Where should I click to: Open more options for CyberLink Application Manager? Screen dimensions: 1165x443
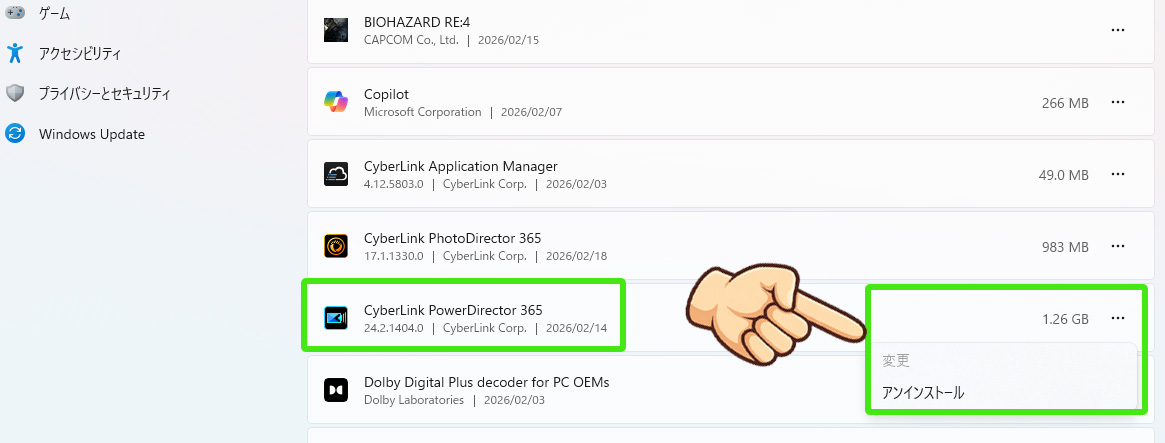tap(1118, 175)
